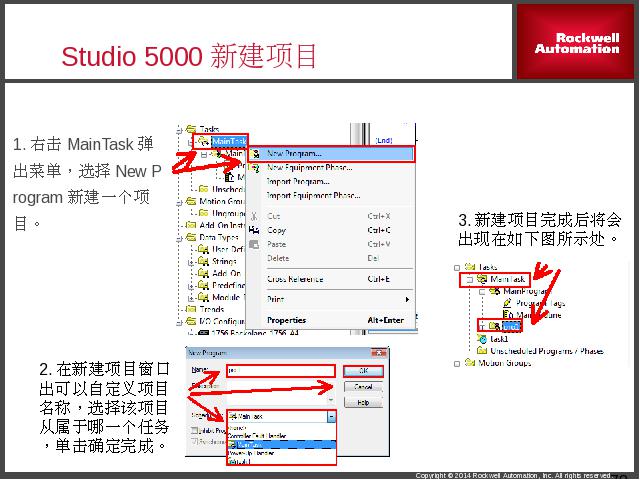Select Unscheduled Programs / Phases label
640x480 pixels.
pos(547,351)
